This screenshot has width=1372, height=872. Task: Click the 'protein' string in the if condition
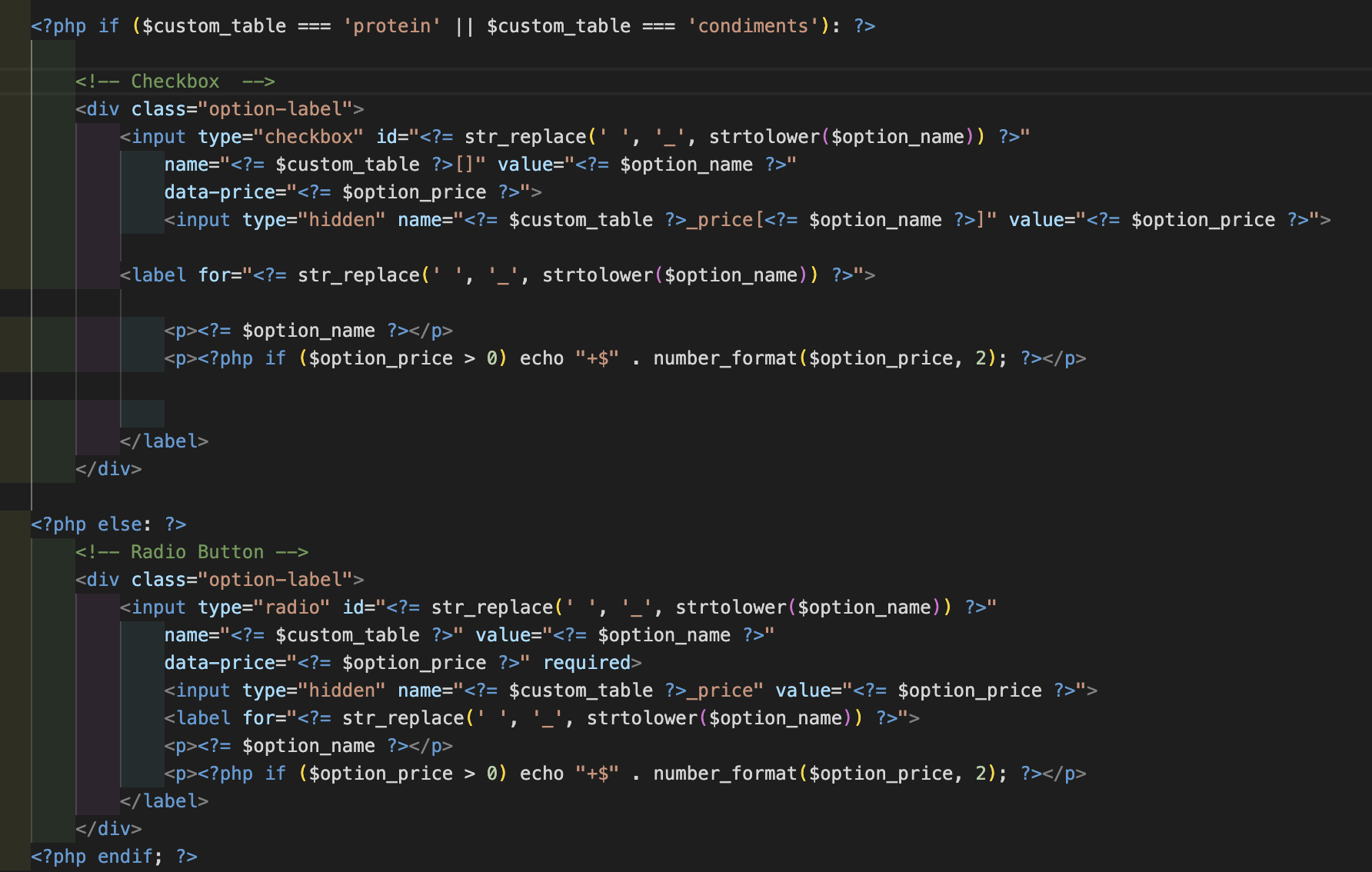[x=392, y=26]
